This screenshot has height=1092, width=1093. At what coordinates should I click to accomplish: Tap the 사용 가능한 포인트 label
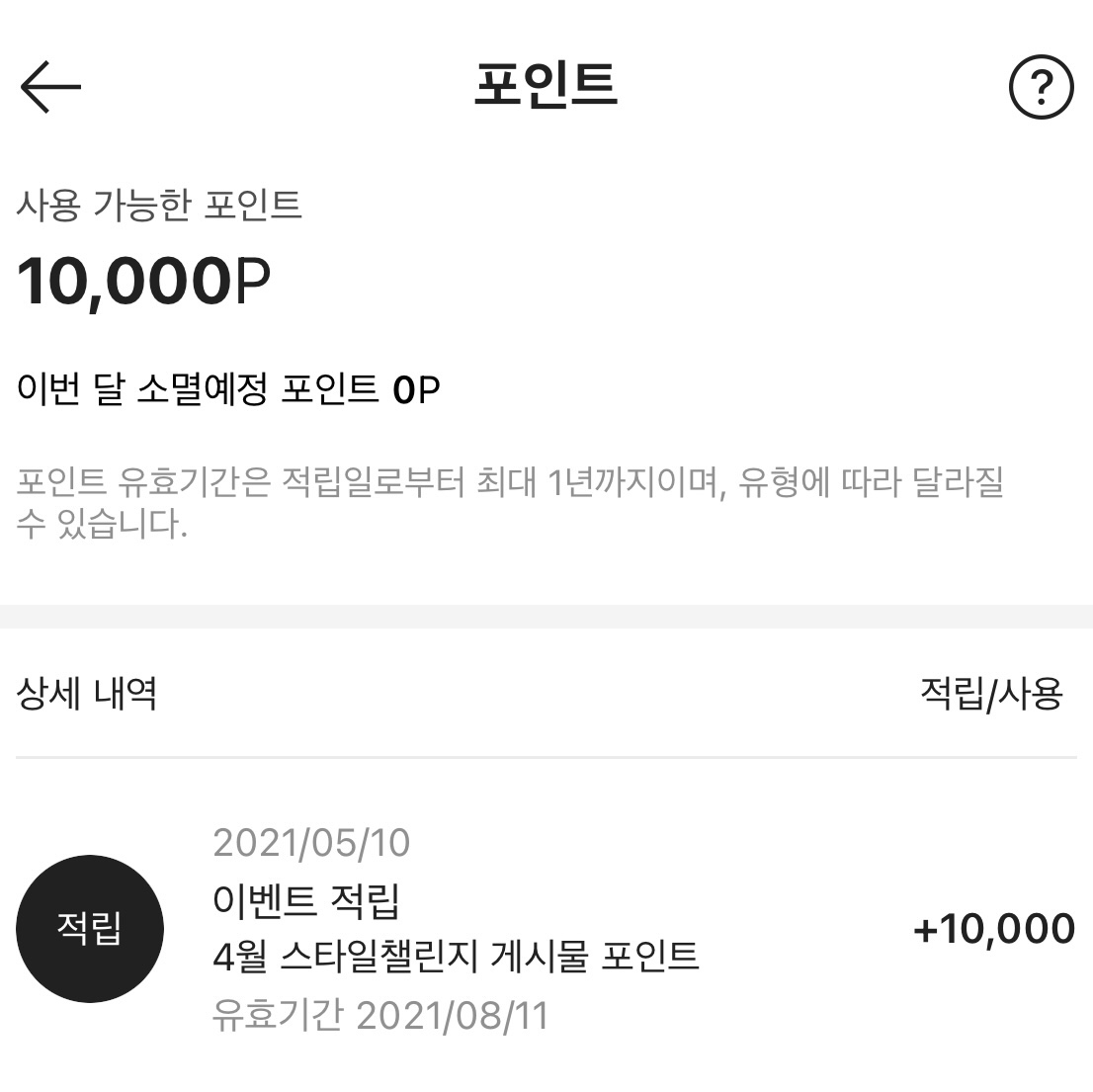[159, 205]
